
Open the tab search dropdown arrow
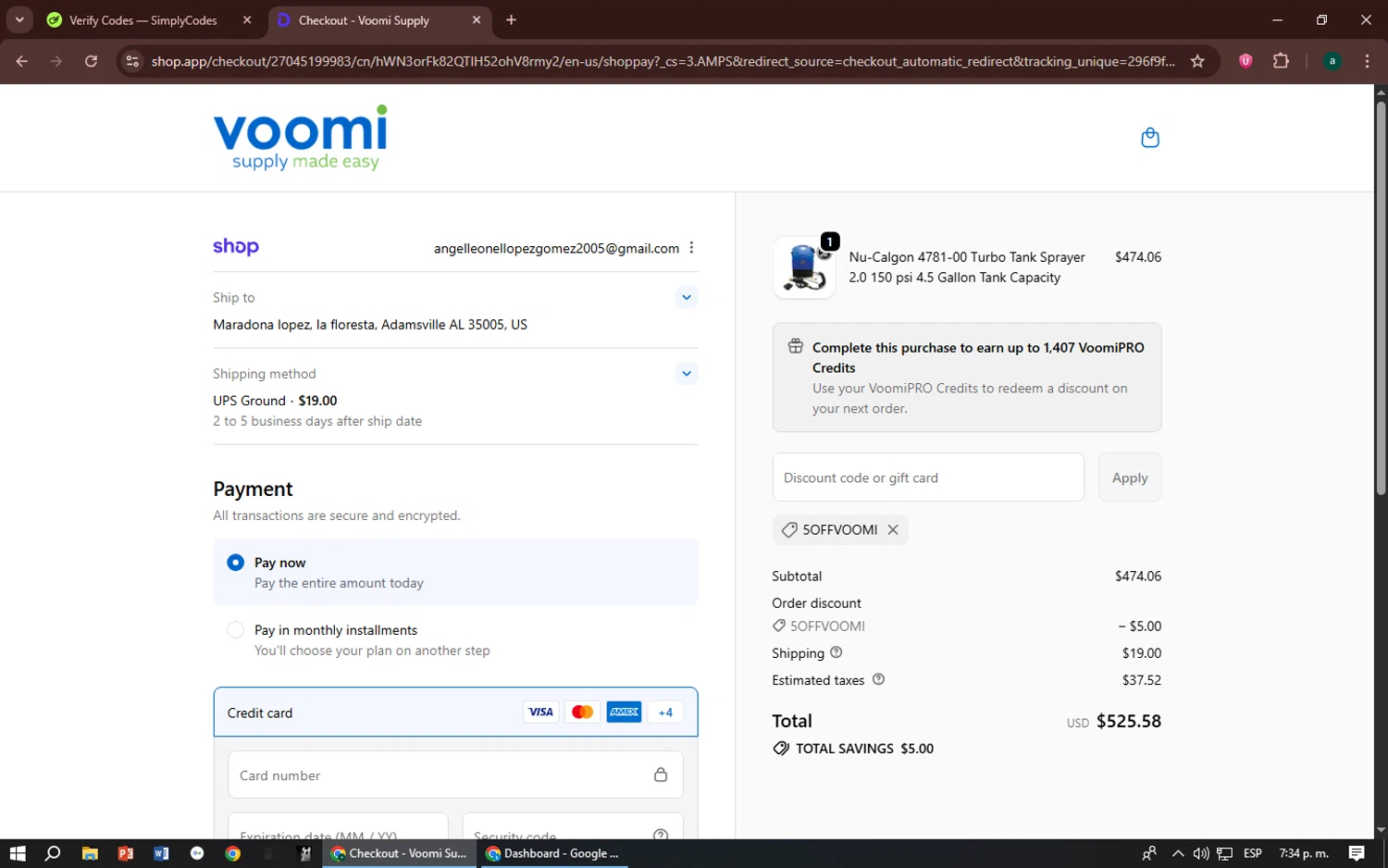tap(19, 19)
